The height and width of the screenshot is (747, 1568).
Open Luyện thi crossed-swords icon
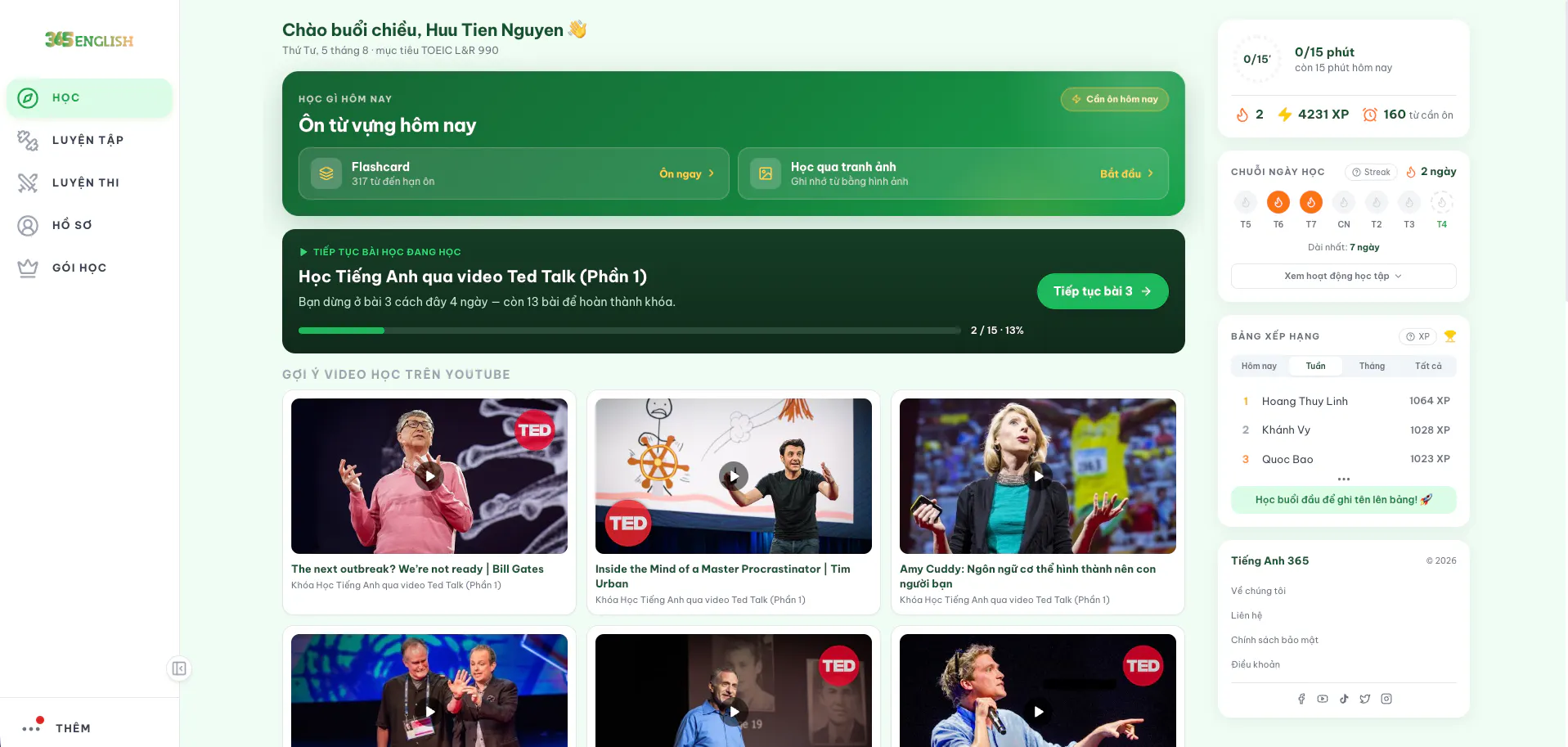click(x=28, y=183)
